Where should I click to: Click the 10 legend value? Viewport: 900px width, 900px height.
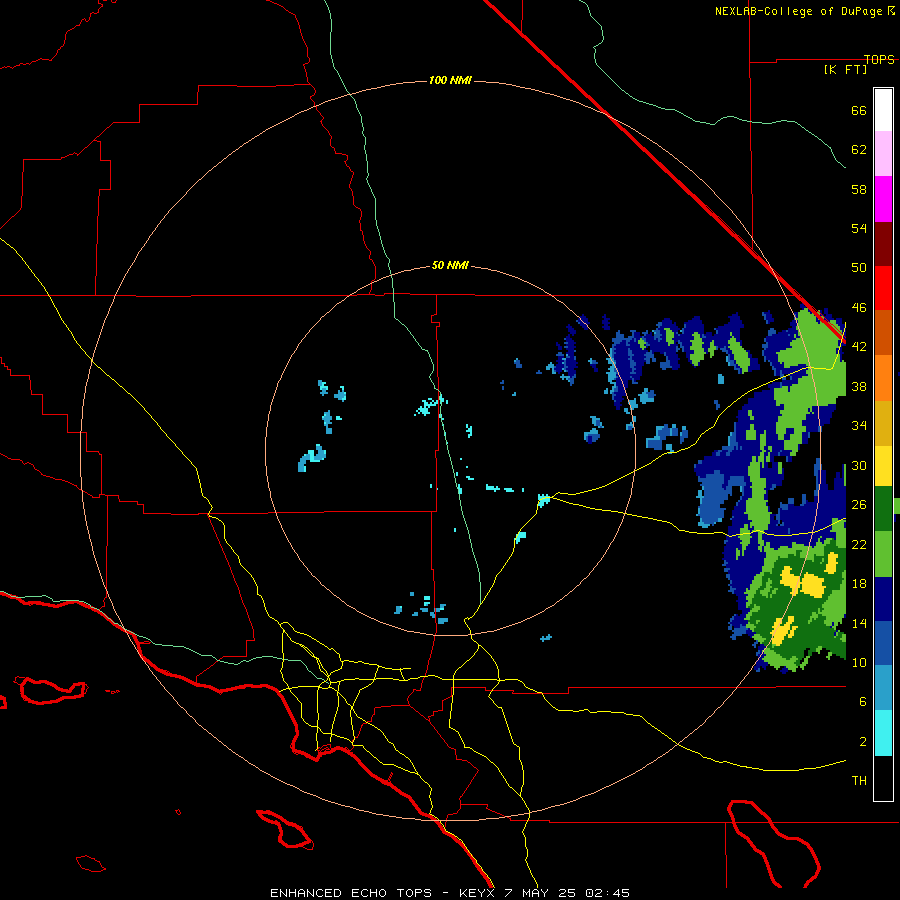[x=859, y=663]
